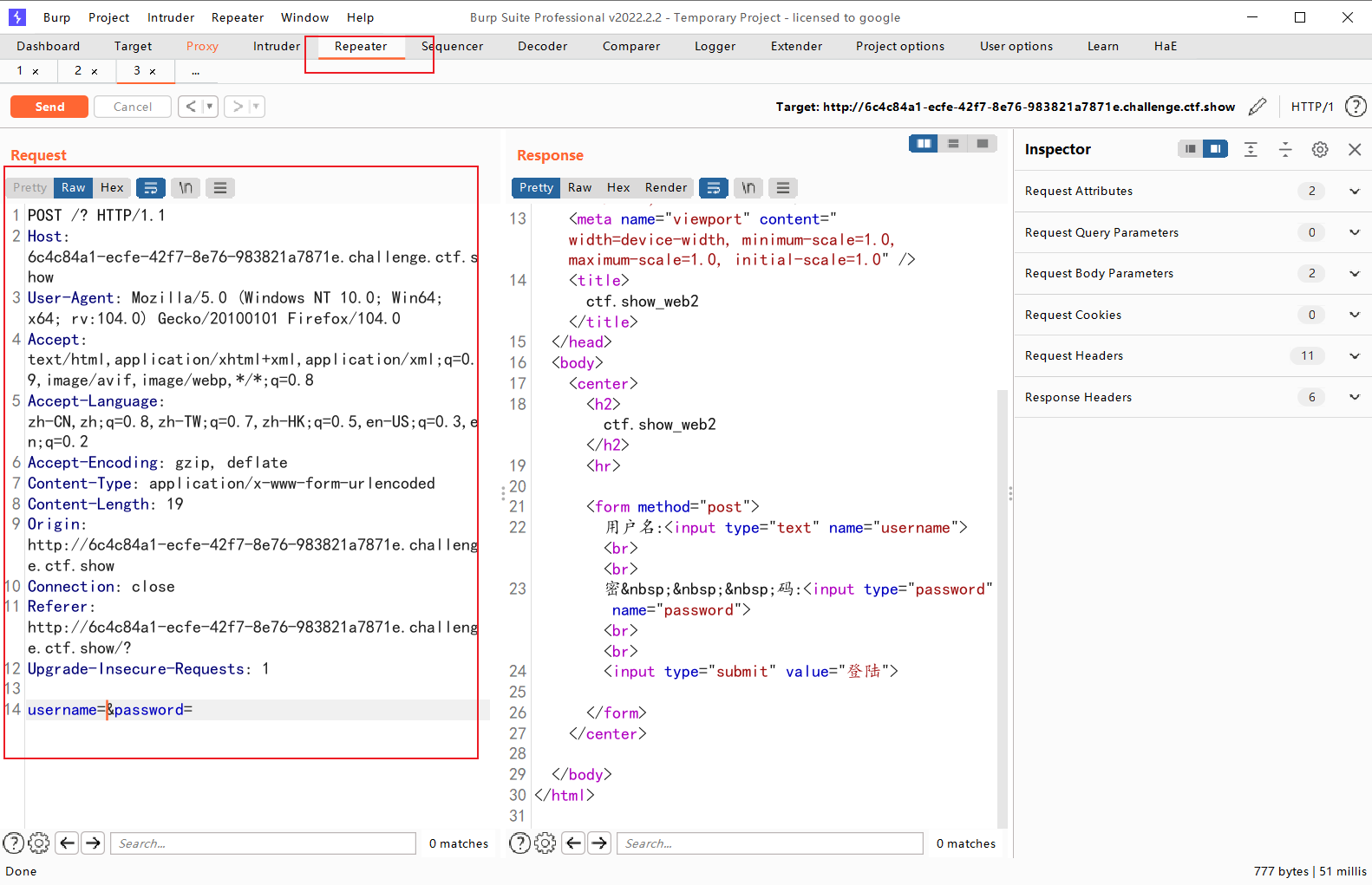Viewport: 1372px width, 885px height.
Task: Select Pretty view in Request editor
Action: coord(30,187)
